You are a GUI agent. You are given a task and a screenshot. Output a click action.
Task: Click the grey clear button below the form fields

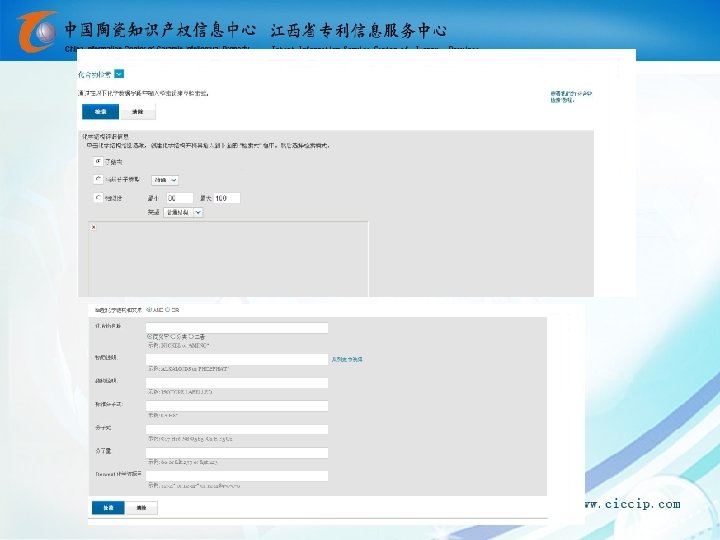point(141,508)
